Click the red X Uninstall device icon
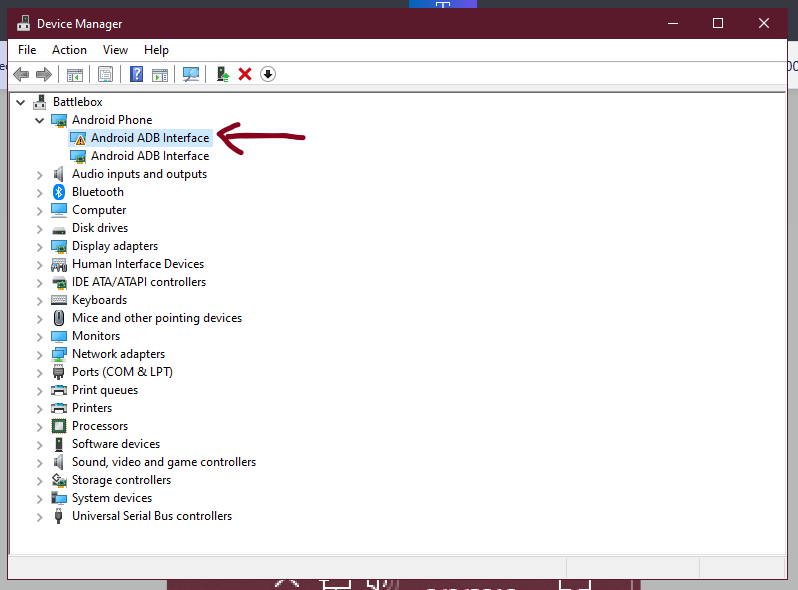Viewport: 798px width, 590px height. click(x=245, y=74)
